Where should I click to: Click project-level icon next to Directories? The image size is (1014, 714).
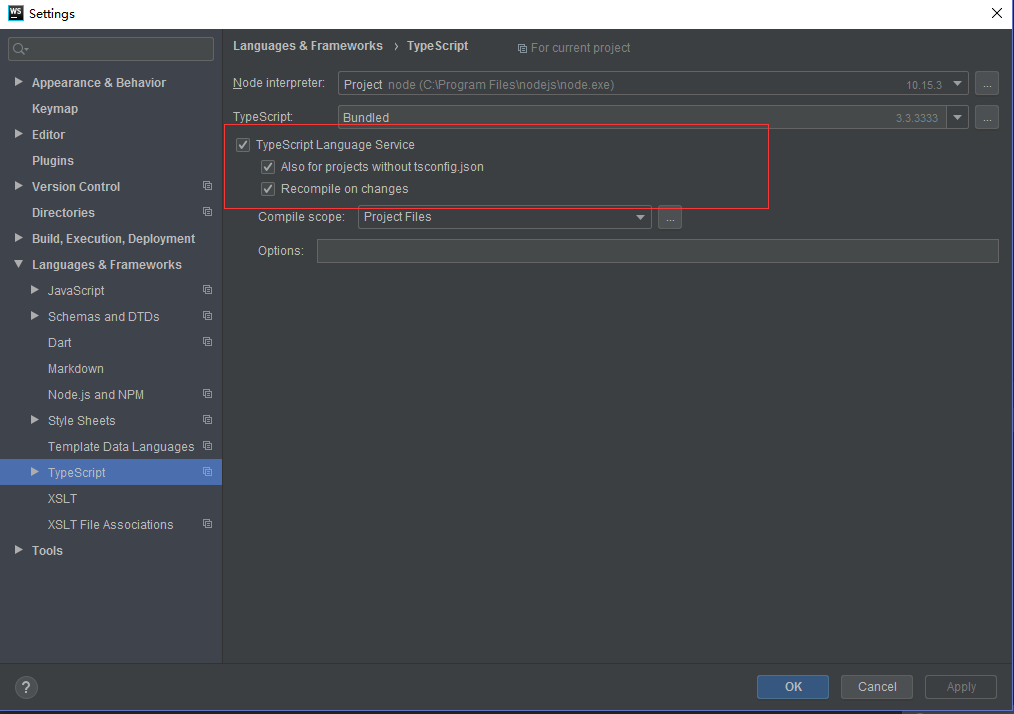207,212
